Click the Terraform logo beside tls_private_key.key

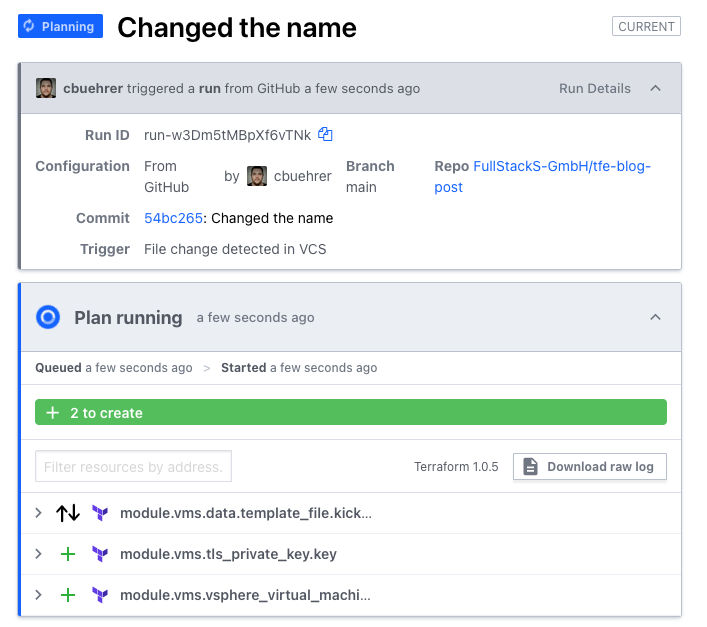(100, 554)
